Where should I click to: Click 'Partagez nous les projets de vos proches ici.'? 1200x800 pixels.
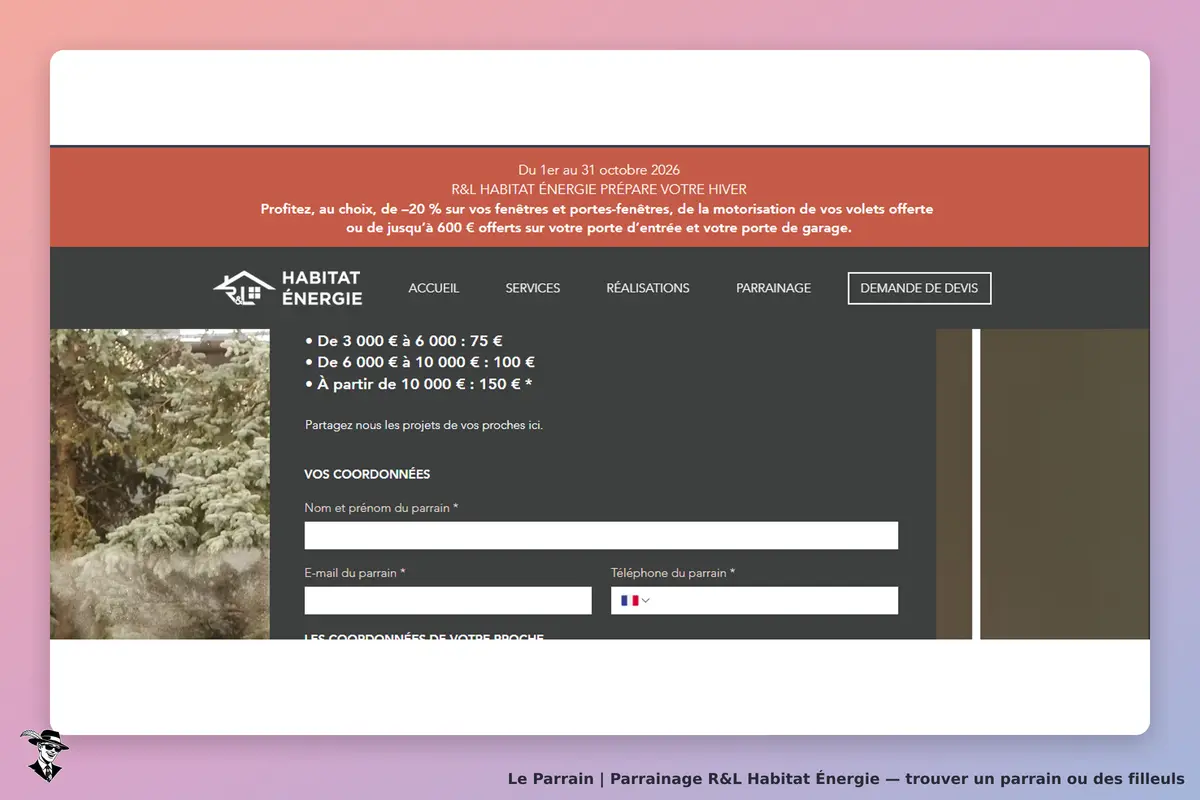pyautogui.click(x=424, y=425)
